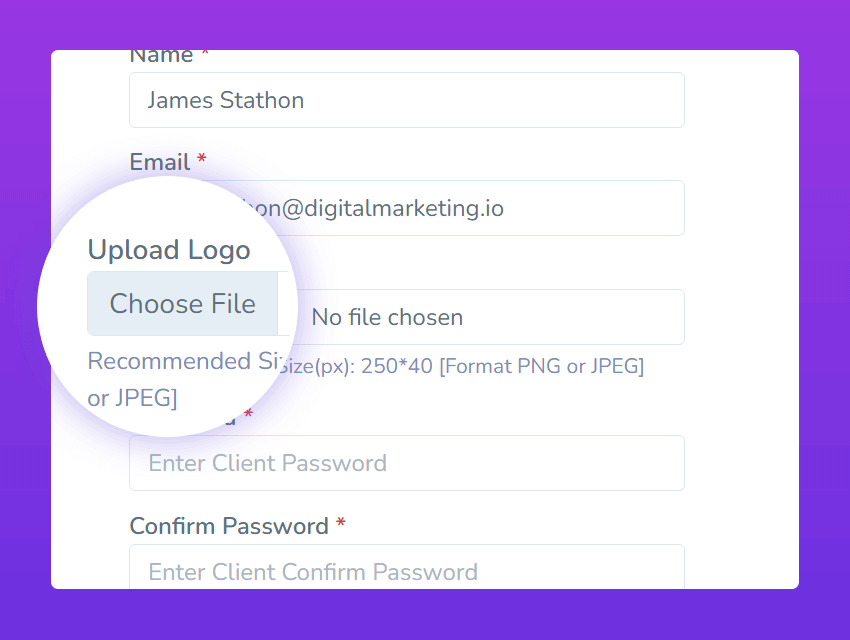Focus the Enter Client Password field
This screenshot has height=640, width=850.
click(406, 463)
